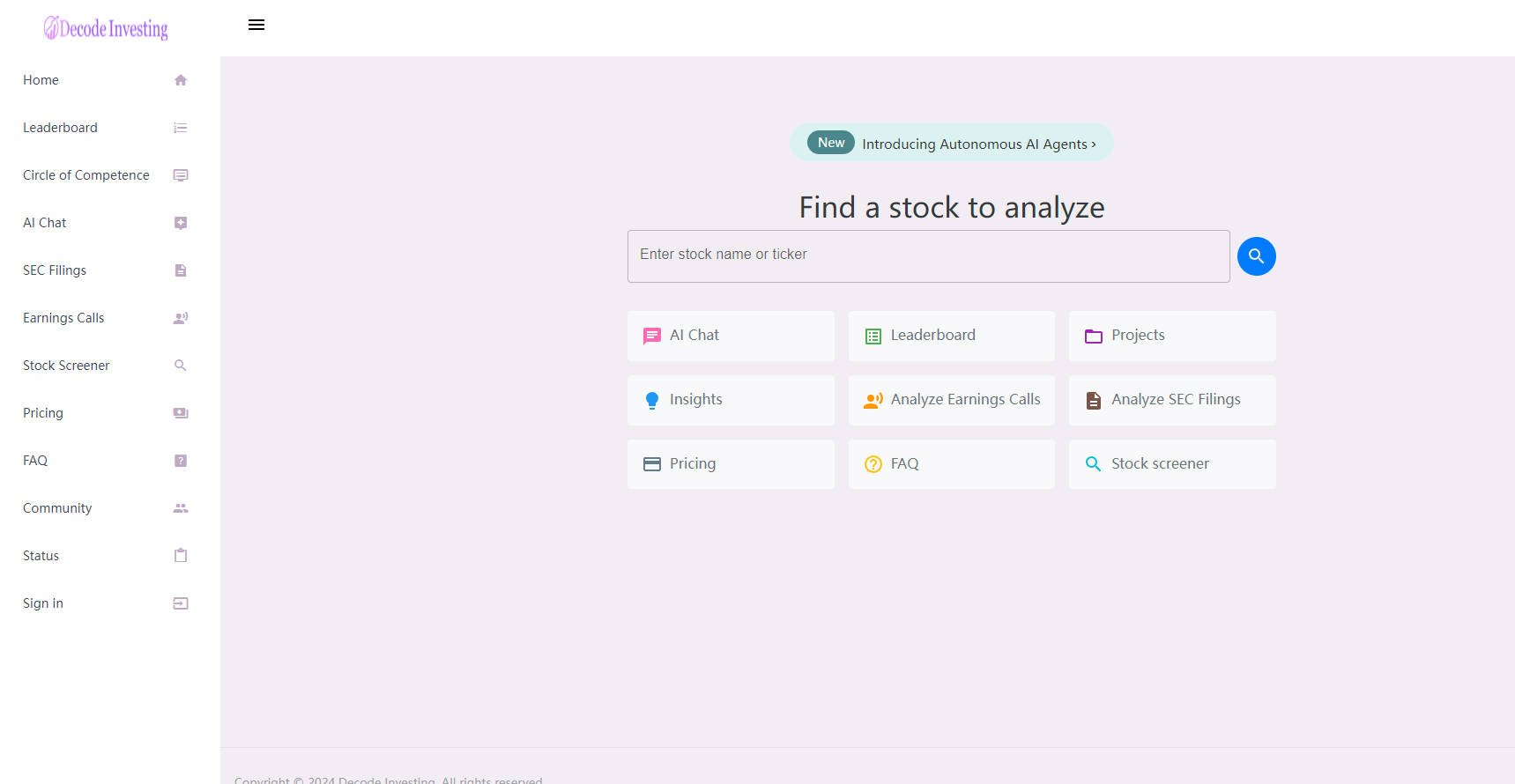Click the brown Analyze SEC Filings icon

[x=1094, y=400]
